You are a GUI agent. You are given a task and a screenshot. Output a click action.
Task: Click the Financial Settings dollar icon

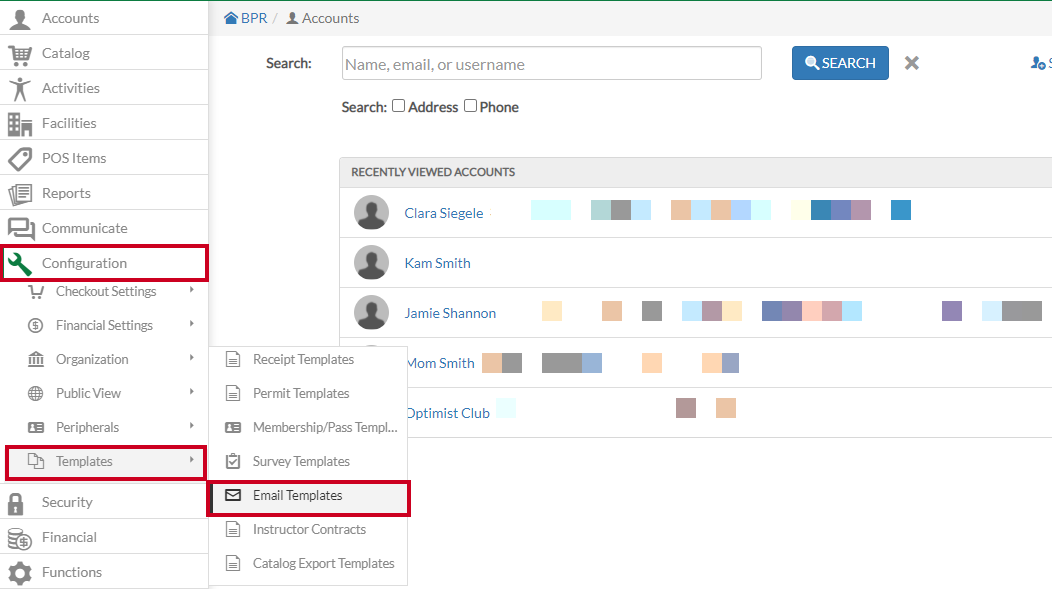(36, 325)
